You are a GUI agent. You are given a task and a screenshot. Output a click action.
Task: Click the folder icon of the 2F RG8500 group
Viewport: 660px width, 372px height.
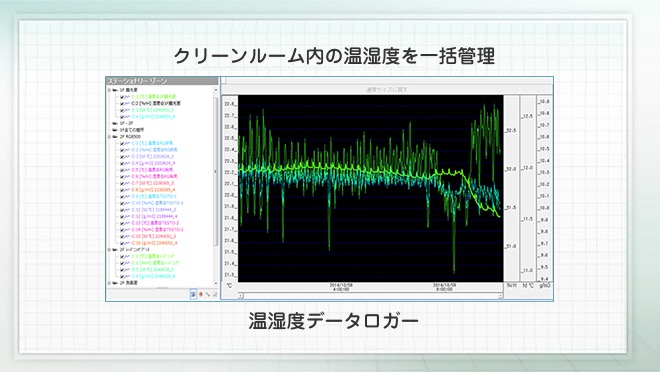[x=115, y=136]
